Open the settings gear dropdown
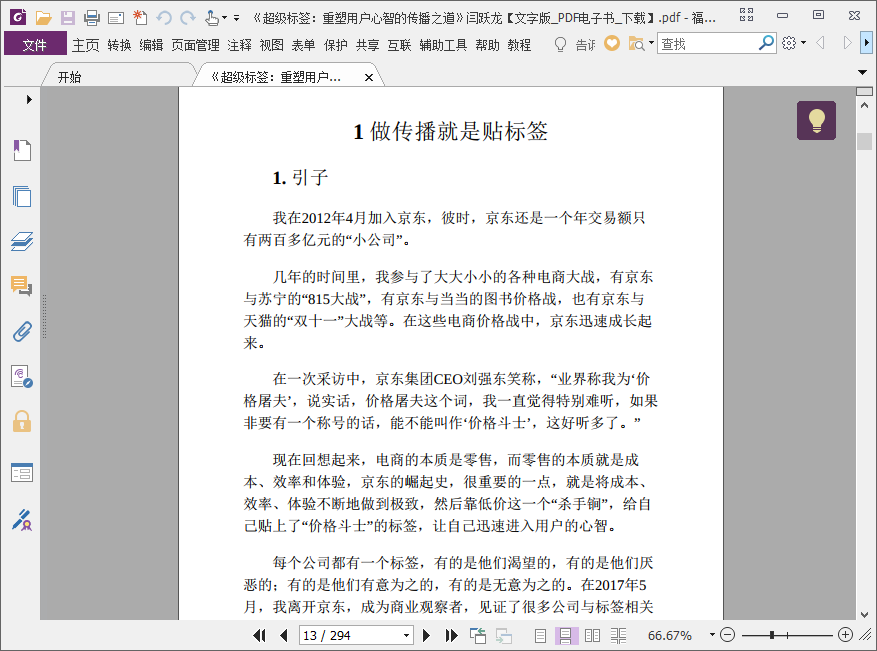The width and height of the screenshot is (877, 651). 804,43
